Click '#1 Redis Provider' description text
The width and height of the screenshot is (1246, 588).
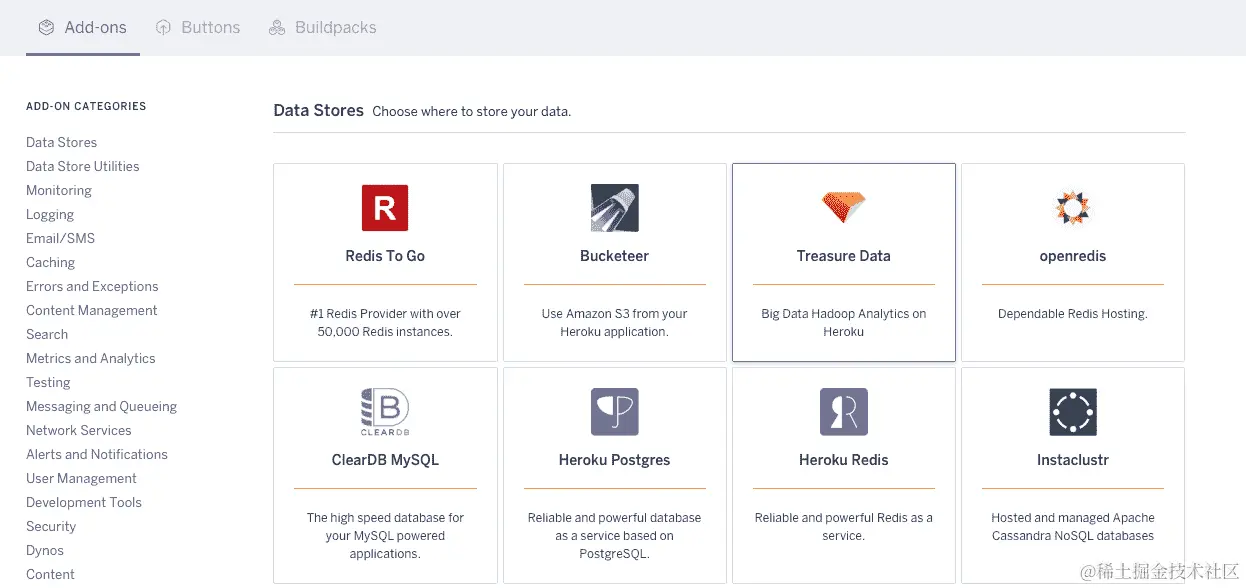click(385, 323)
